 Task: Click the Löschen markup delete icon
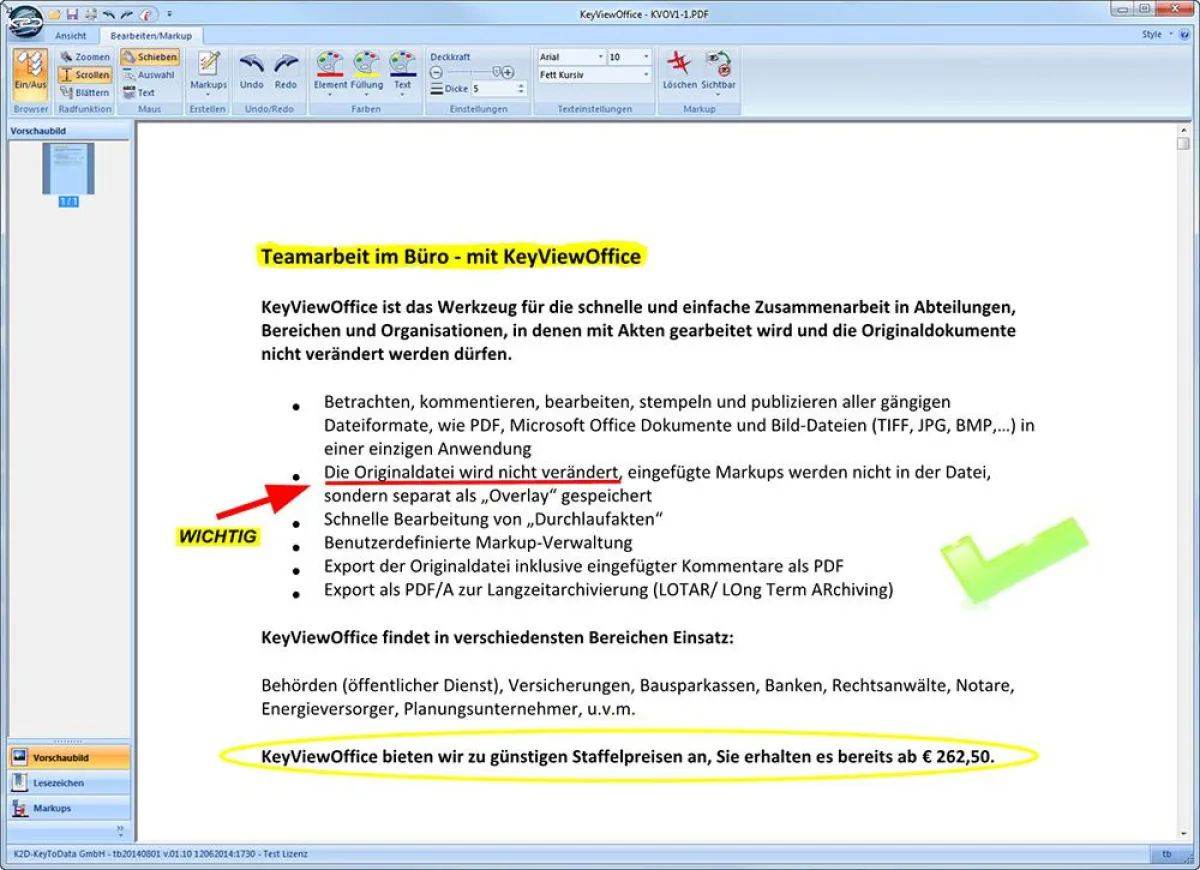[679, 64]
